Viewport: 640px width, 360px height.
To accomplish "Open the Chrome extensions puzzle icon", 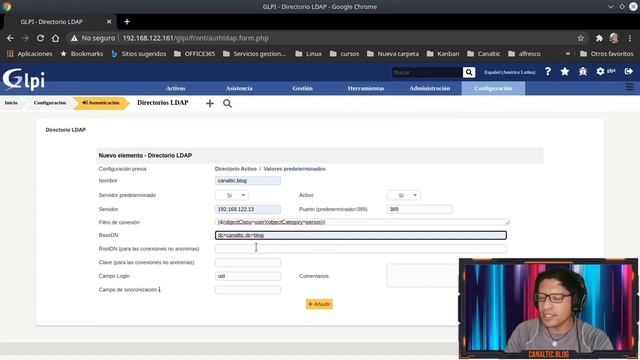I will tap(599, 38).
